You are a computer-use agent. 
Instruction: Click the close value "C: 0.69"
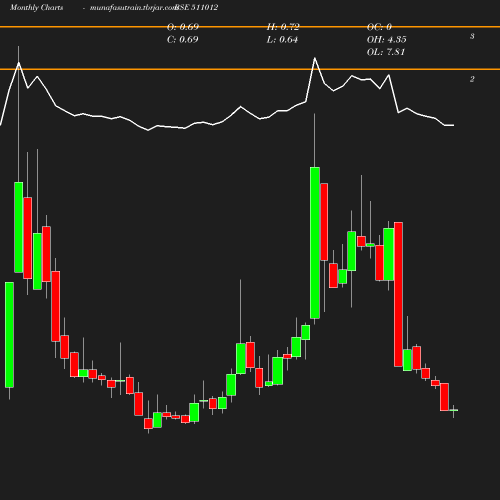[x=183, y=40]
